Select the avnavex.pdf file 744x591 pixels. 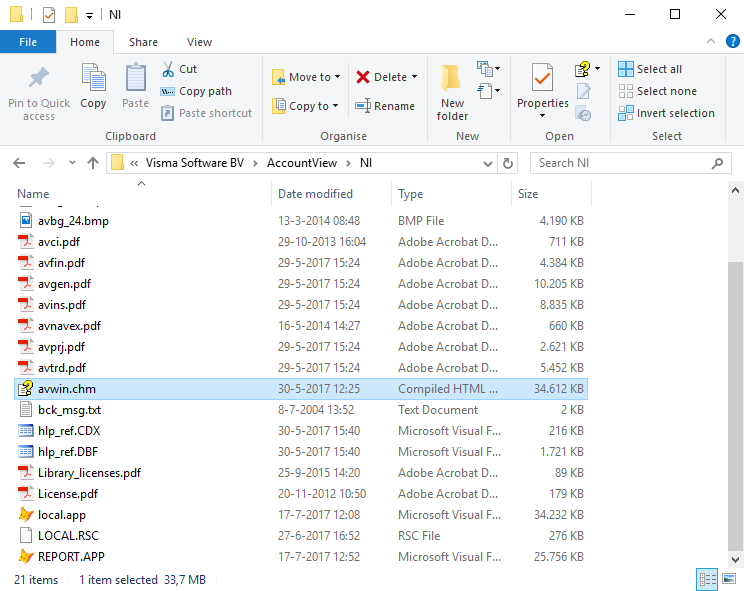click(301, 326)
